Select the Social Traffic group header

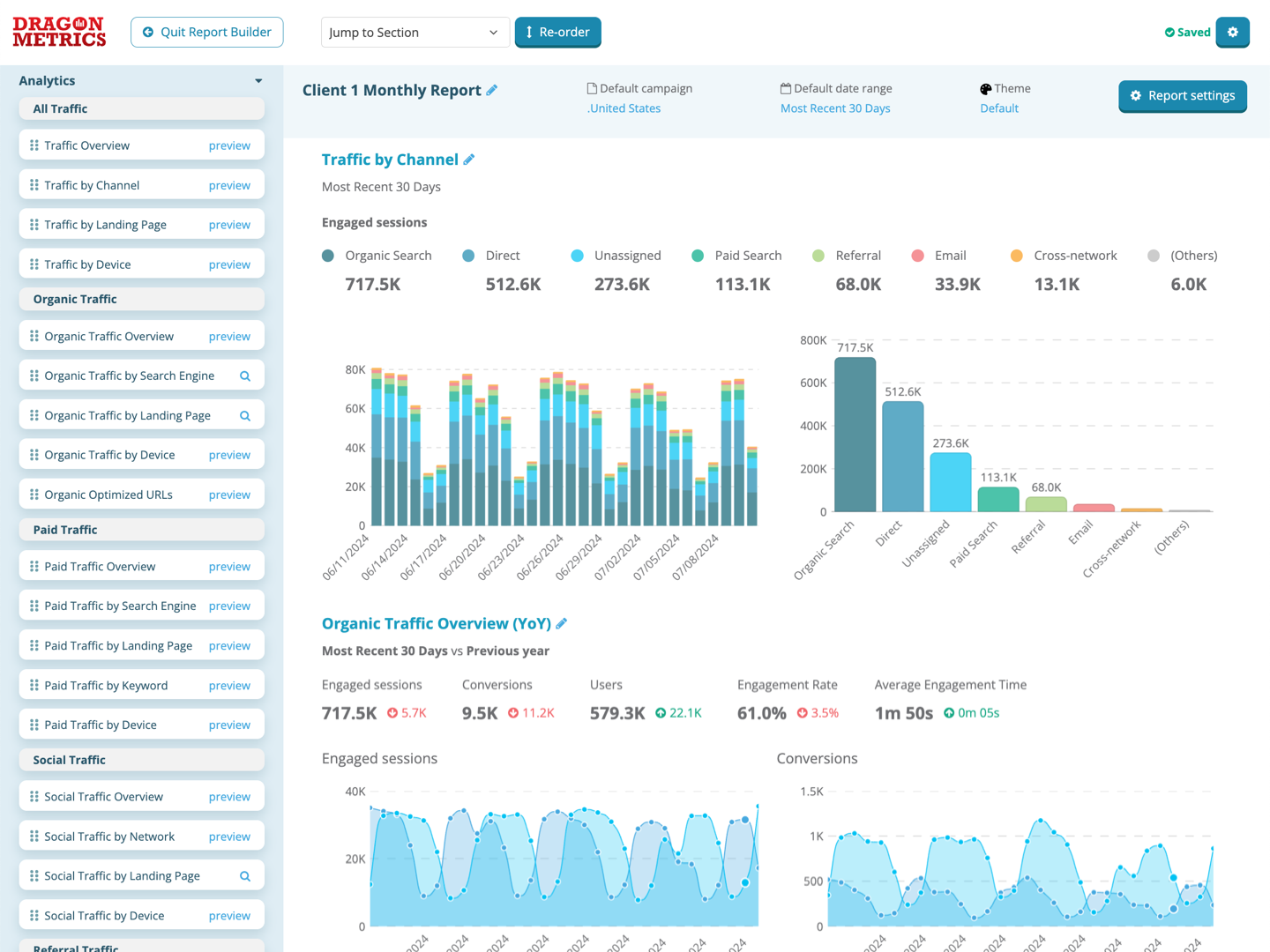tap(142, 760)
